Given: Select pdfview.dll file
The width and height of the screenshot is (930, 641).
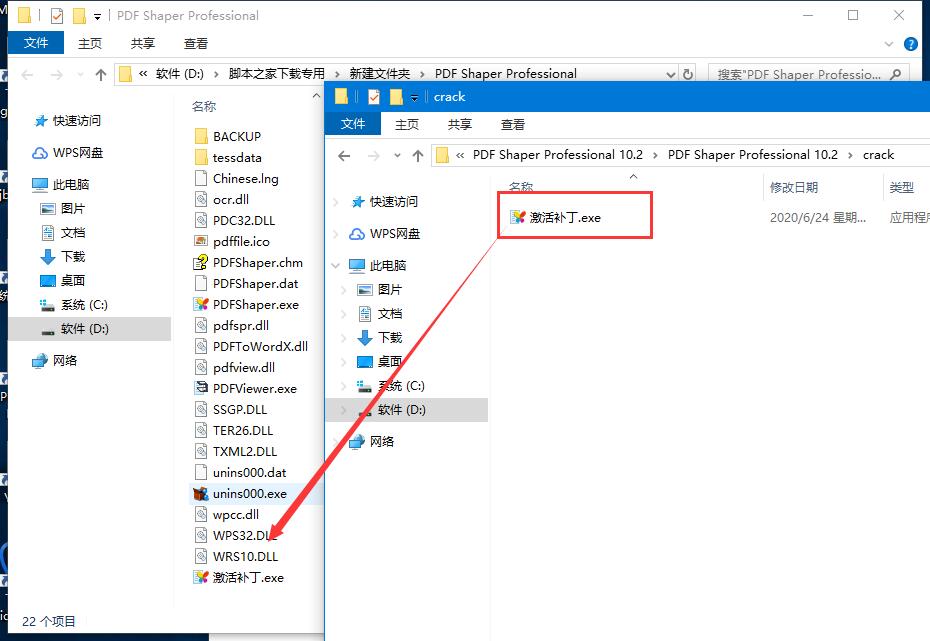Looking at the screenshot, I should click(x=234, y=368).
